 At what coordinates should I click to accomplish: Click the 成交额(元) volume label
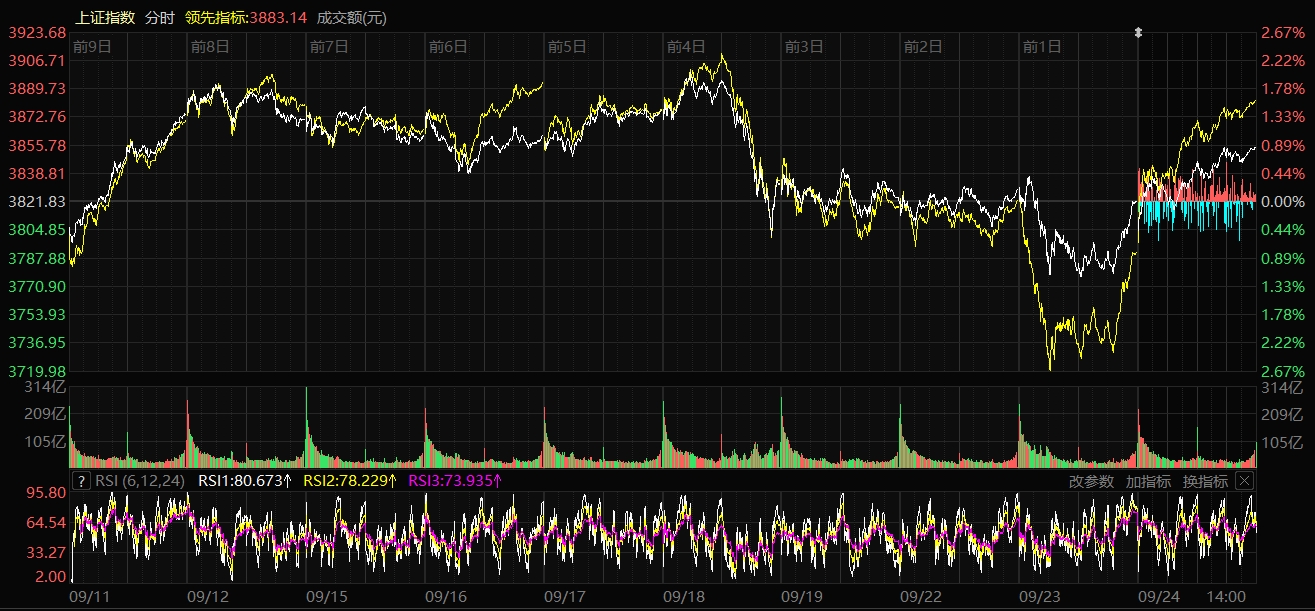tap(351, 17)
